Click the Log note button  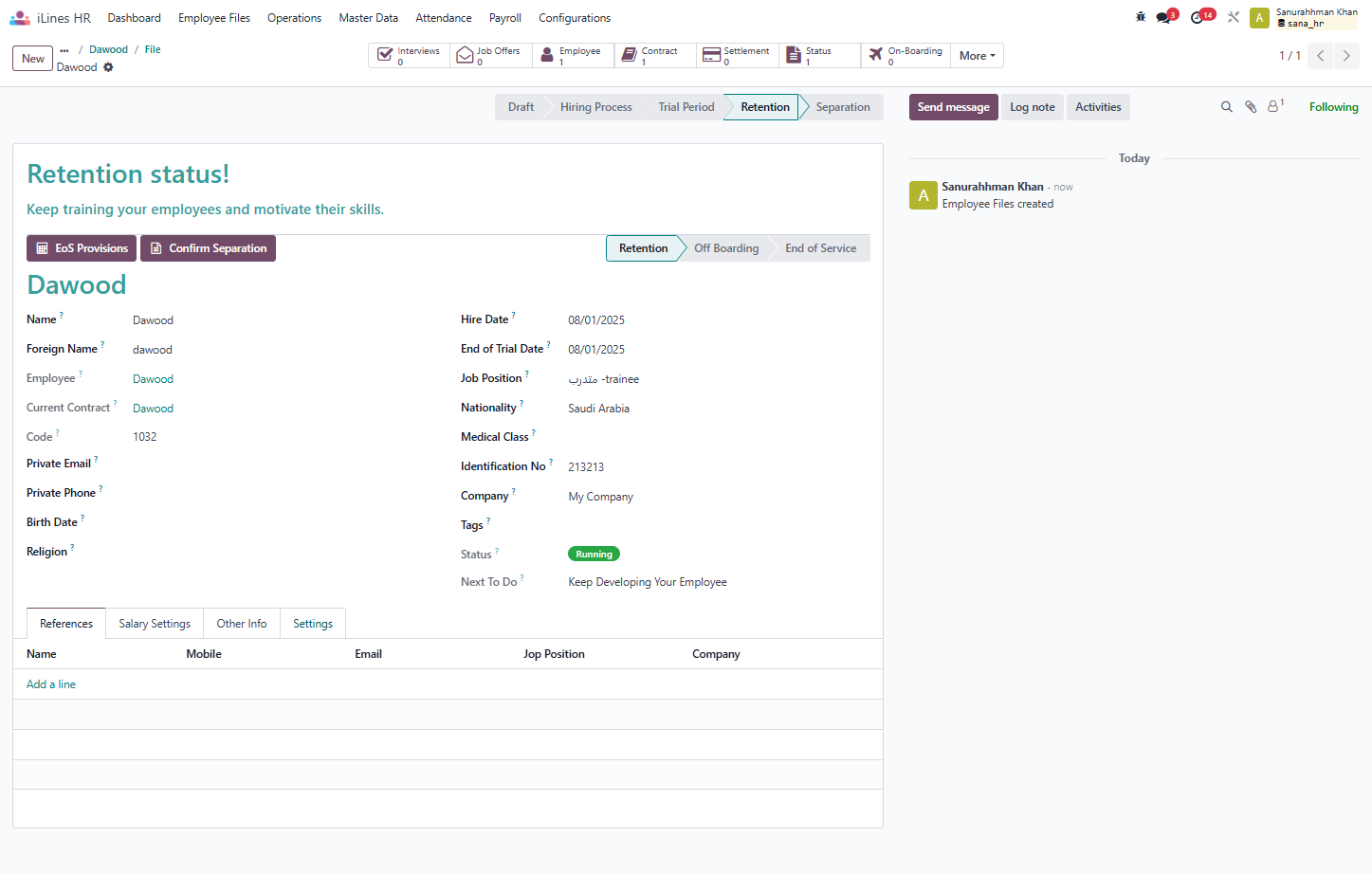click(1033, 107)
